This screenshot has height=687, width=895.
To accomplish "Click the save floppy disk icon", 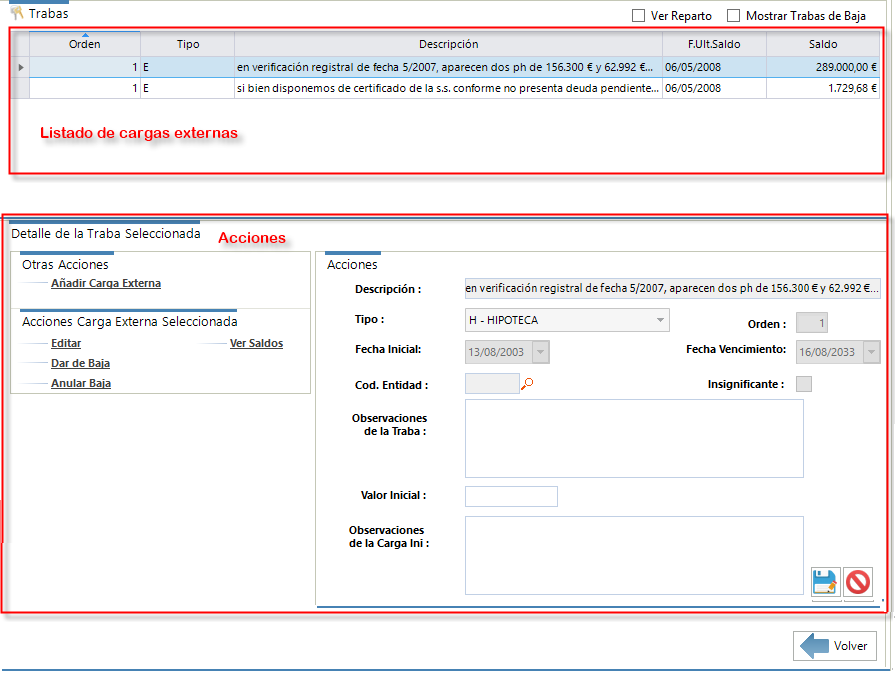I will point(825,583).
